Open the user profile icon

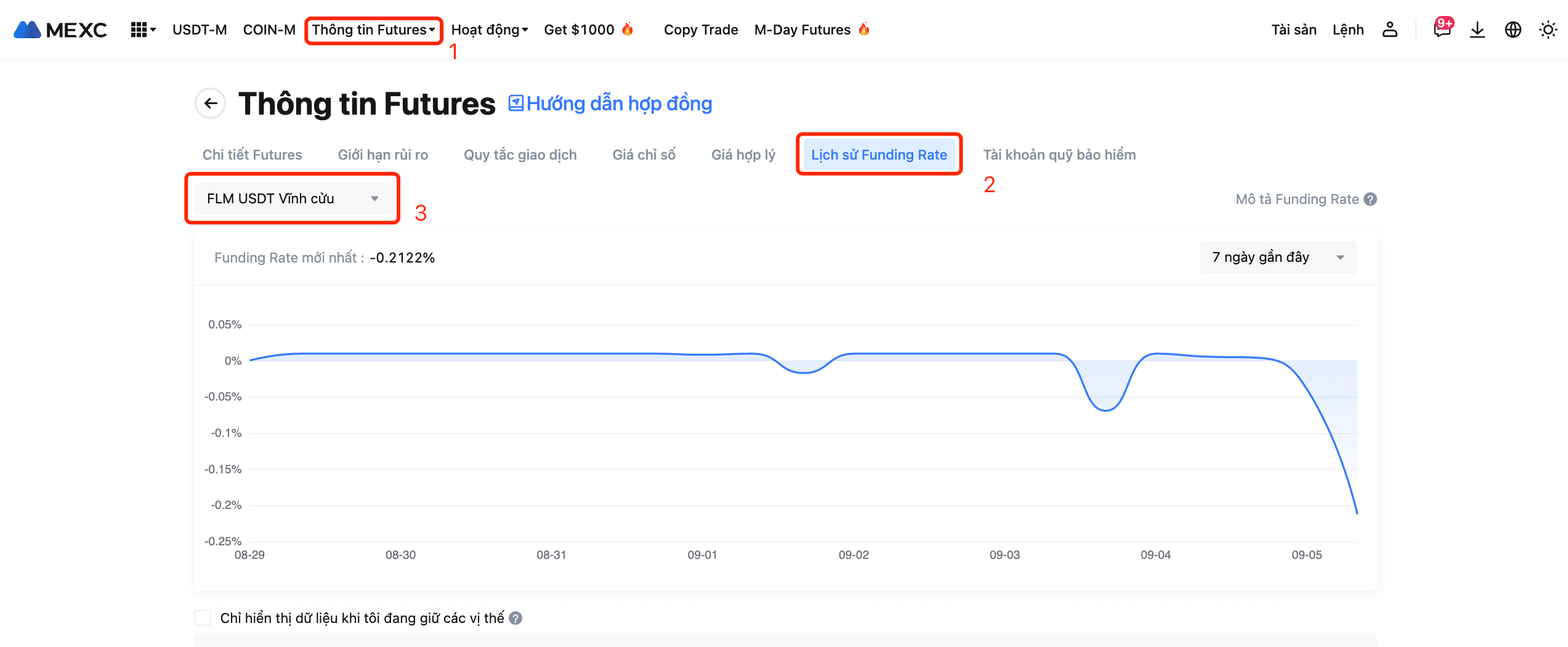(x=1389, y=30)
